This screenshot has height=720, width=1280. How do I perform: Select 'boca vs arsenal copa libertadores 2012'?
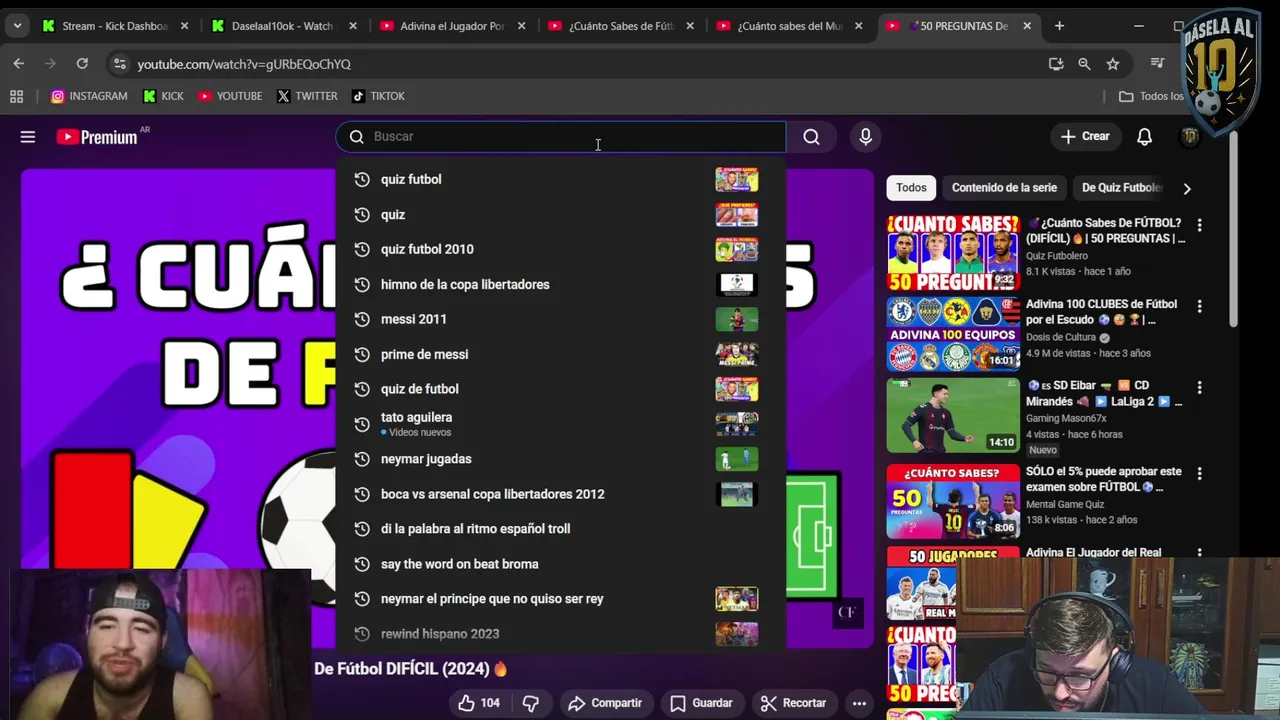click(561, 494)
